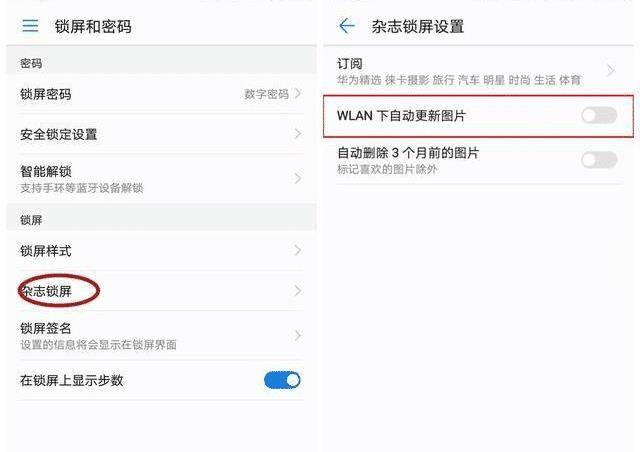Expand the 锁屏密码 row chevron
Screen dimensions: 640x452
(x=298, y=94)
